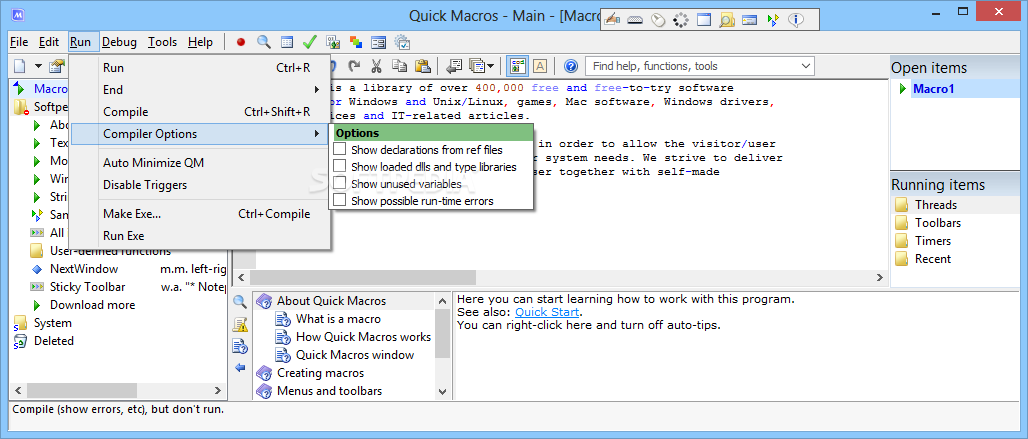1028x439 pixels.
Task: Select Auto Minimize QM
Action: 201,162
